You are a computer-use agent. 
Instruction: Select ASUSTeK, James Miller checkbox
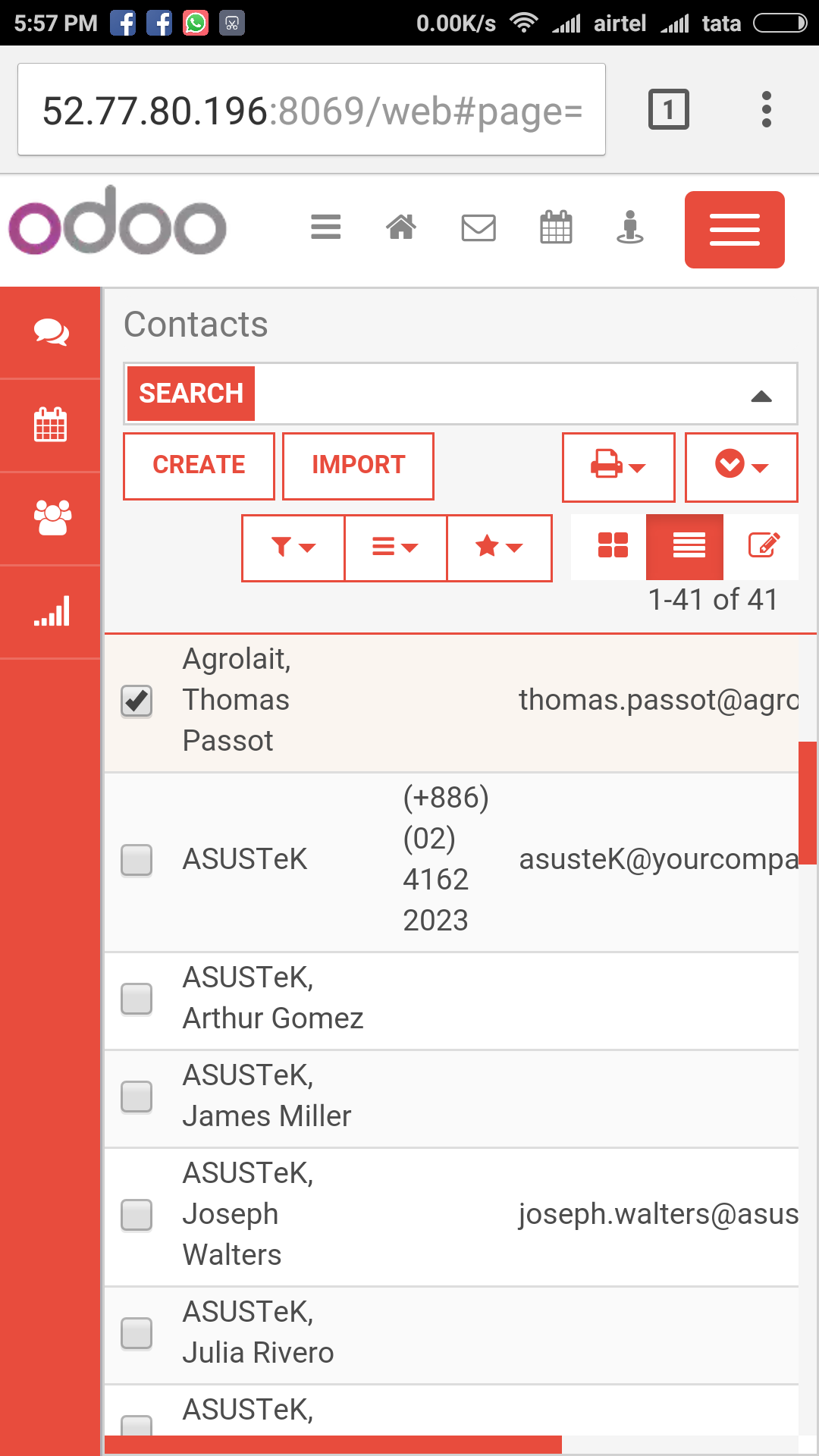[x=136, y=1097]
